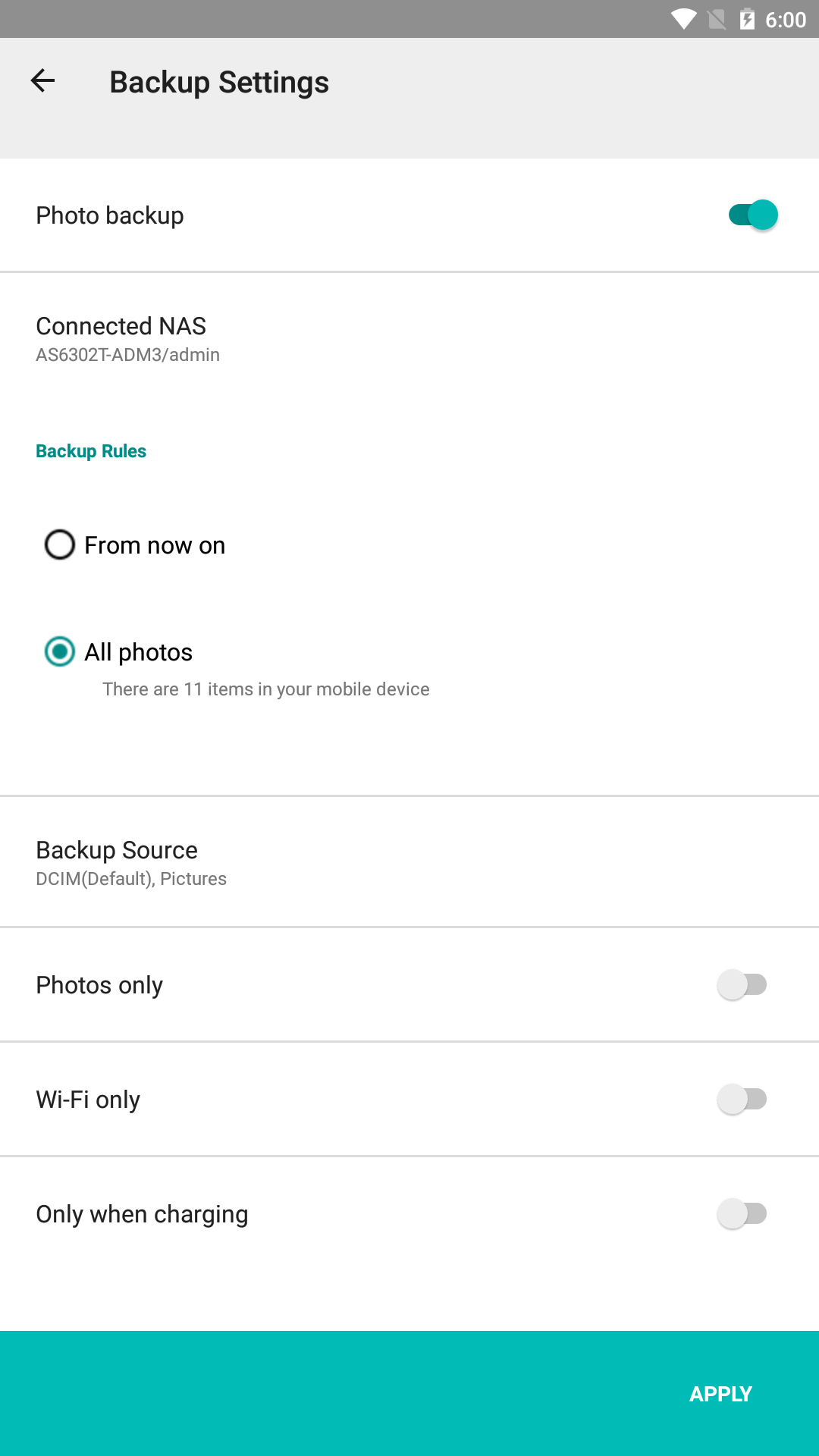Tap the Backup Rules section header
Image resolution: width=819 pixels, height=1456 pixels.
pyautogui.click(x=91, y=451)
